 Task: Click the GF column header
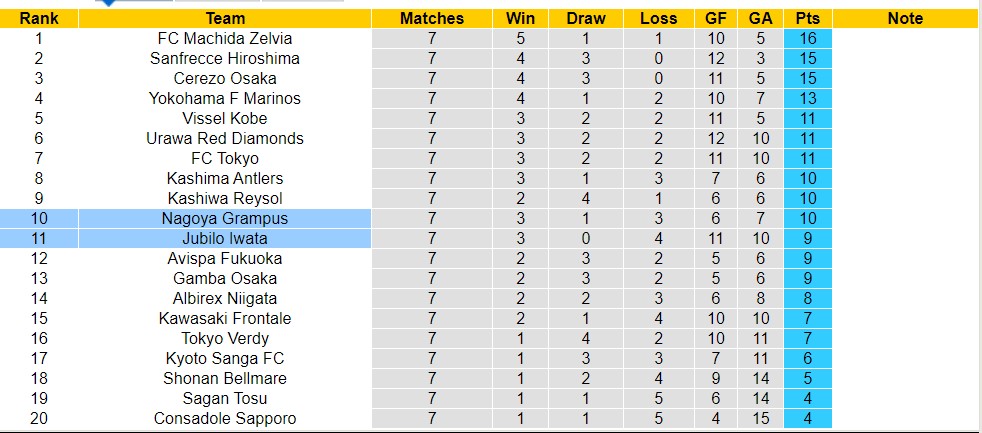pyautogui.click(x=716, y=18)
